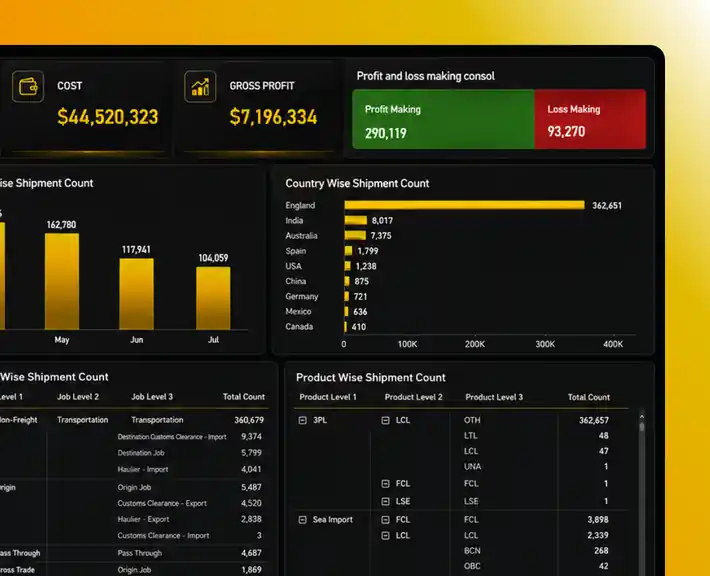Sort by Product Level 3 column header
Screen dimensions: 710x576
[494, 397]
